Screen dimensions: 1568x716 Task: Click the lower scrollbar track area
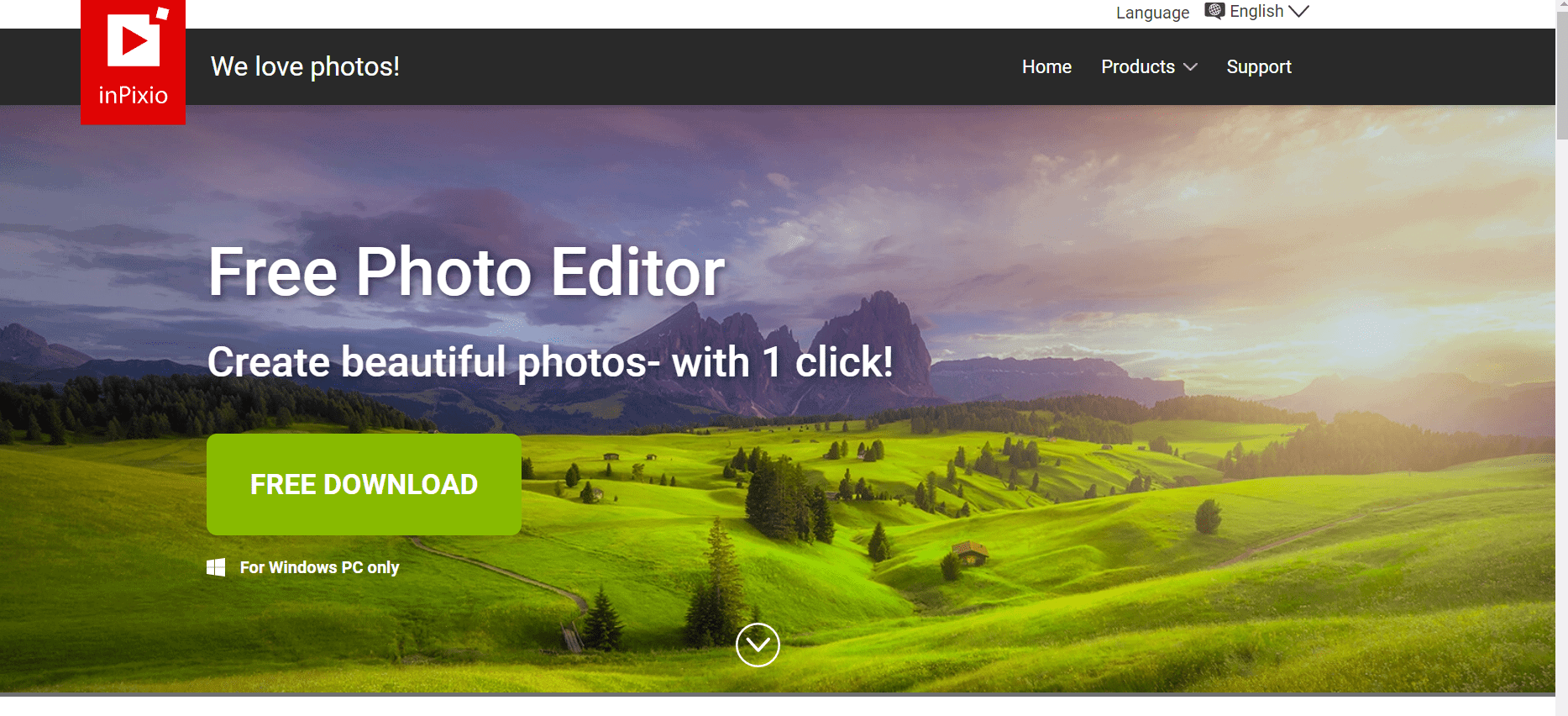click(1561, 504)
